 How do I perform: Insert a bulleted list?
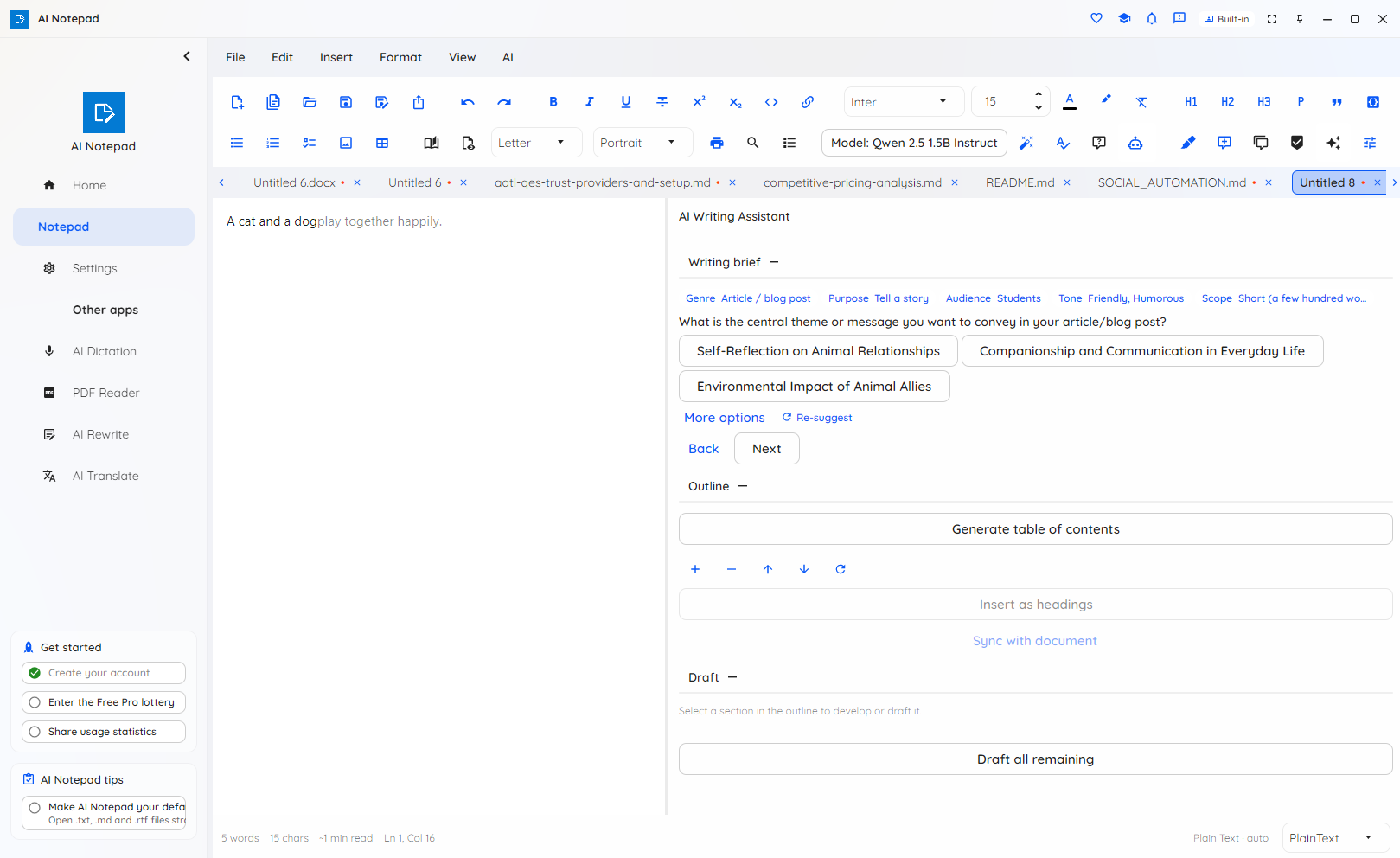(237, 143)
